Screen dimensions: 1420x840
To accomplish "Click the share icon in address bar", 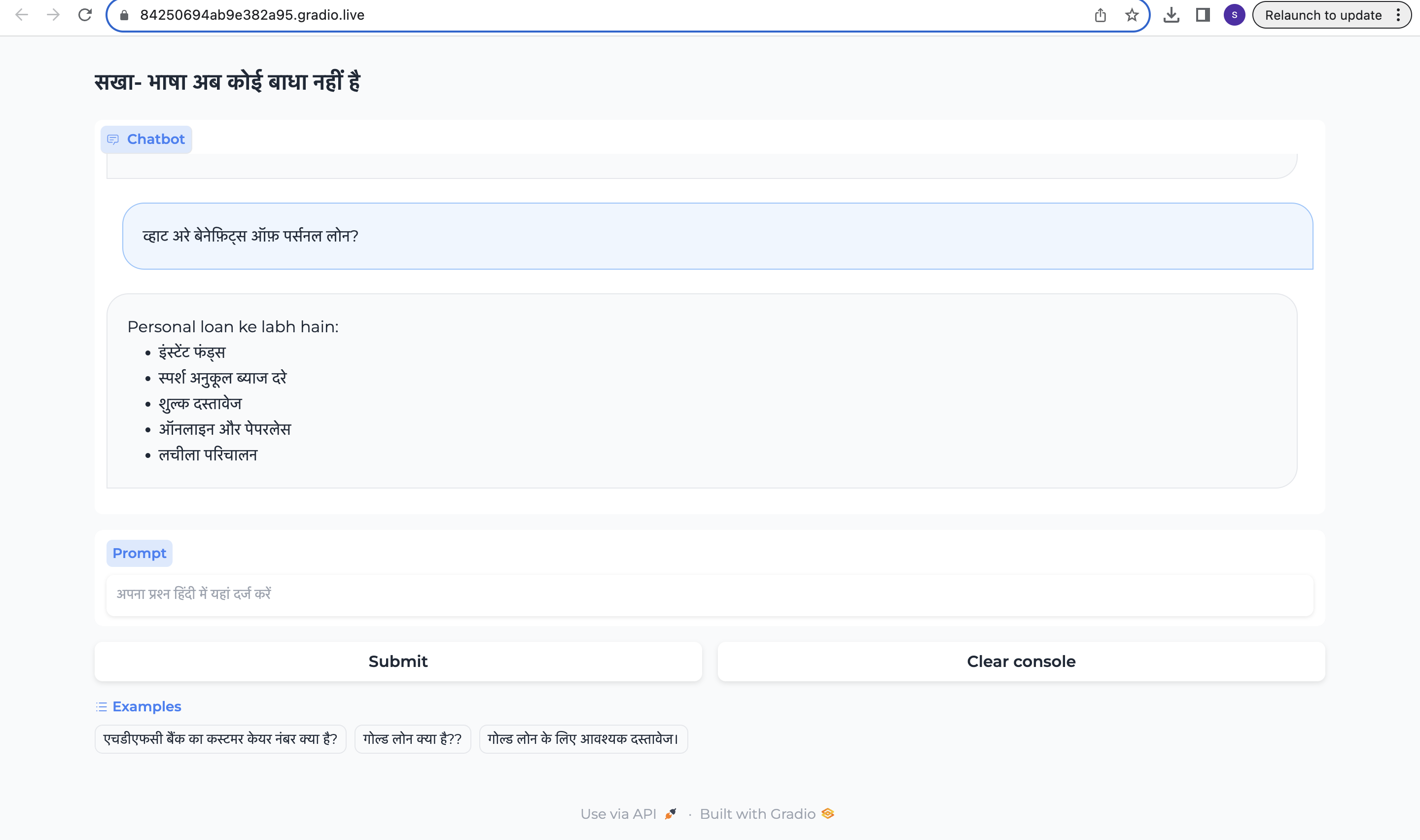I will pyautogui.click(x=1100, y=15).
